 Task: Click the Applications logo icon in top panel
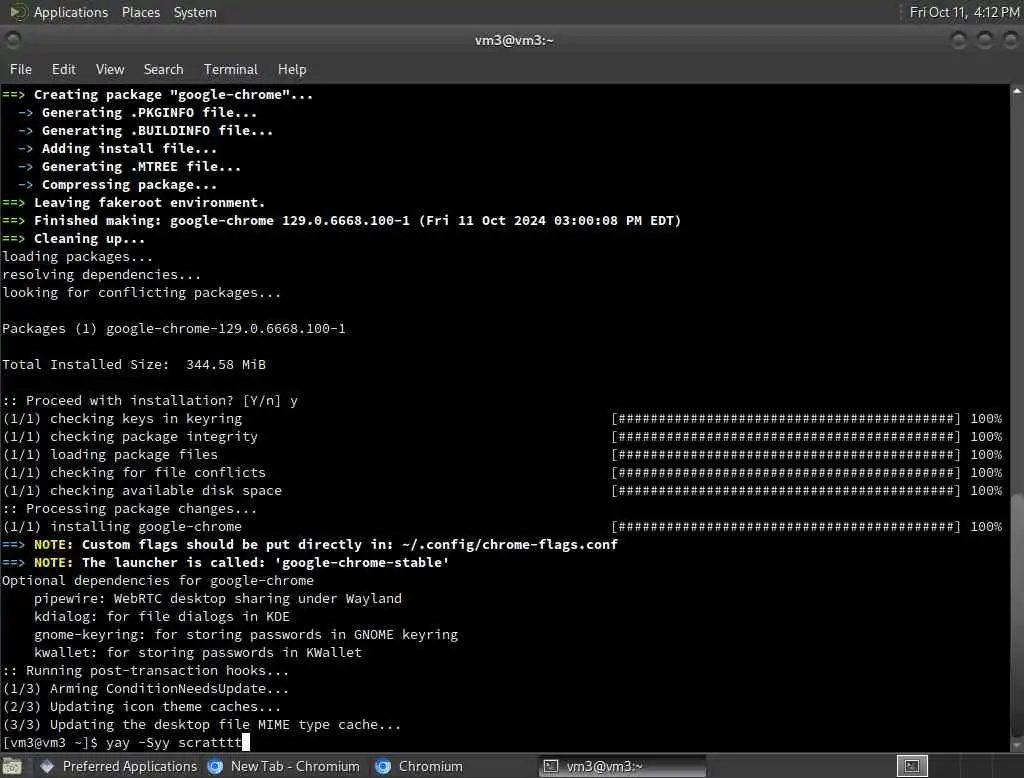coord(18,12)
